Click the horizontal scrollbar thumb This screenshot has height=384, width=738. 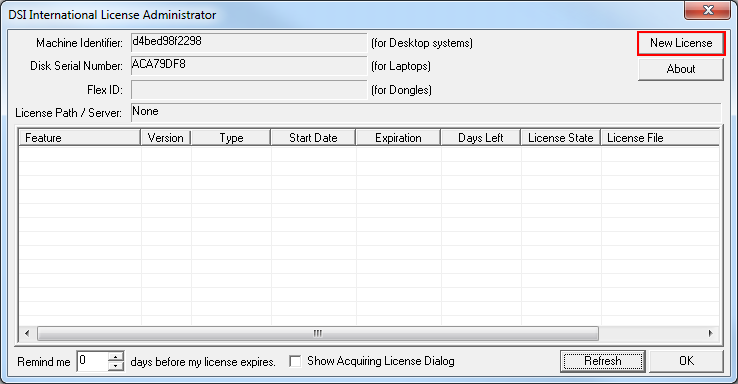[318, 333]
